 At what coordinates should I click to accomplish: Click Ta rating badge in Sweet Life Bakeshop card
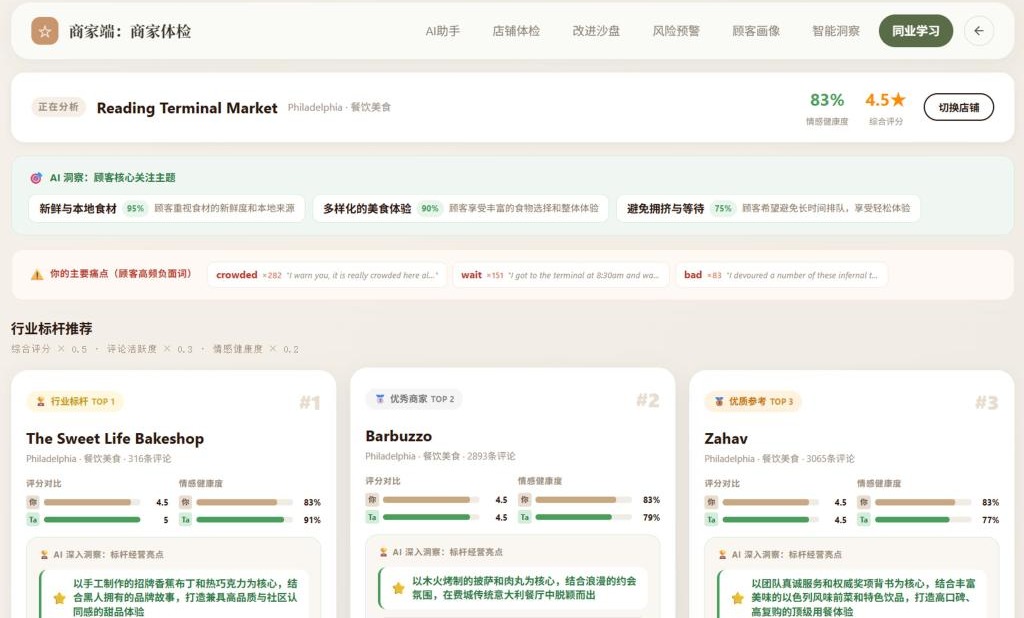33,519
